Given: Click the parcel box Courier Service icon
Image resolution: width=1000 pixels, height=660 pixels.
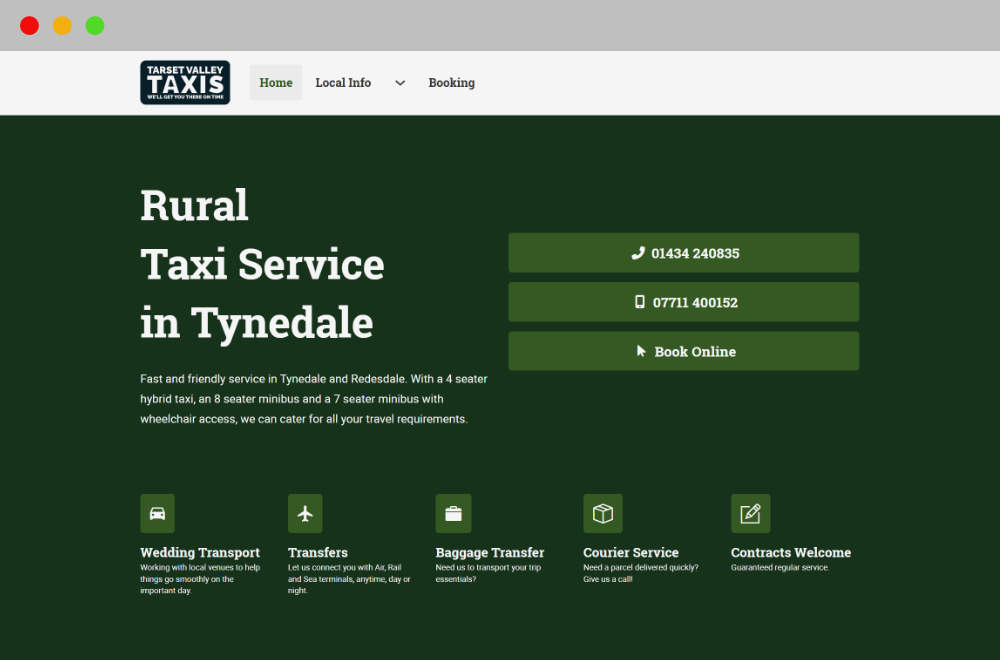Looking at the screenshot, I should click(603, 513).
